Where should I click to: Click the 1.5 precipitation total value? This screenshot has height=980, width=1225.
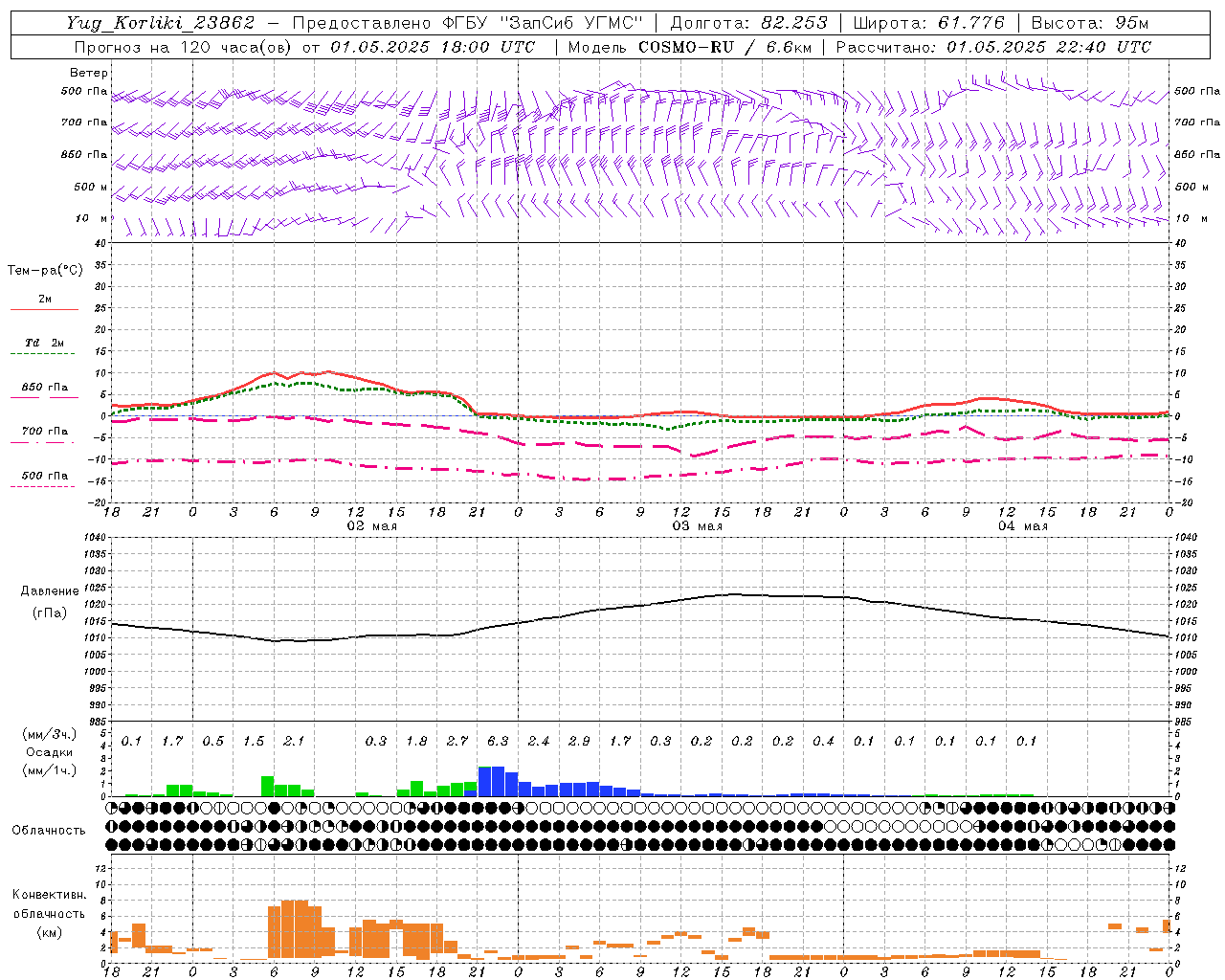coord(254,741)
